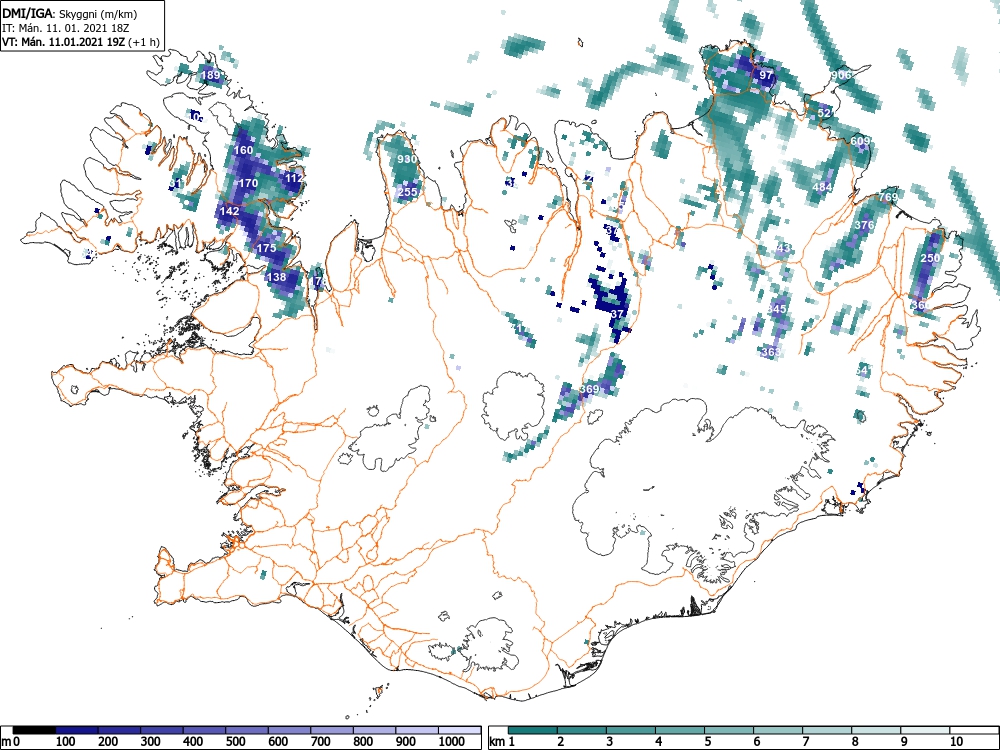Click the 'km 1' label on the legend

[x=502, y=742]
